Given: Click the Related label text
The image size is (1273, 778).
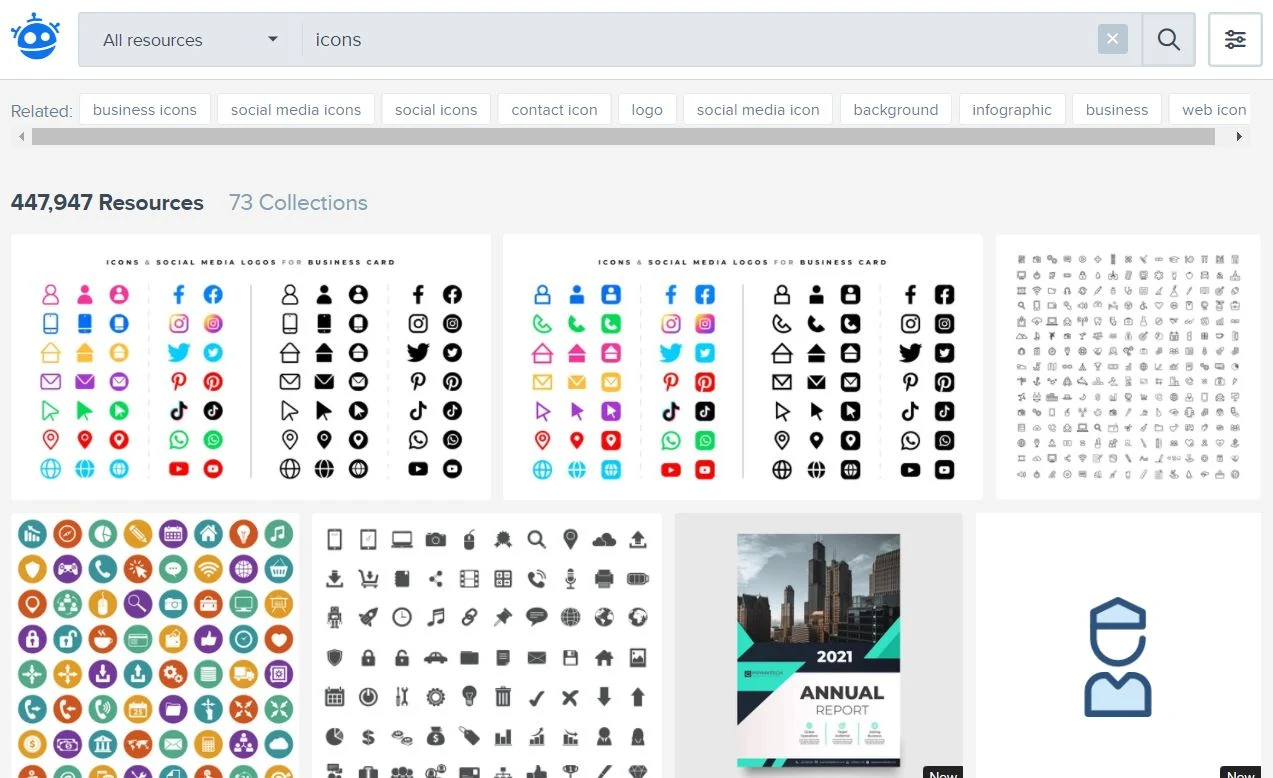Looking at the screenshot, I should coord(41,111).
